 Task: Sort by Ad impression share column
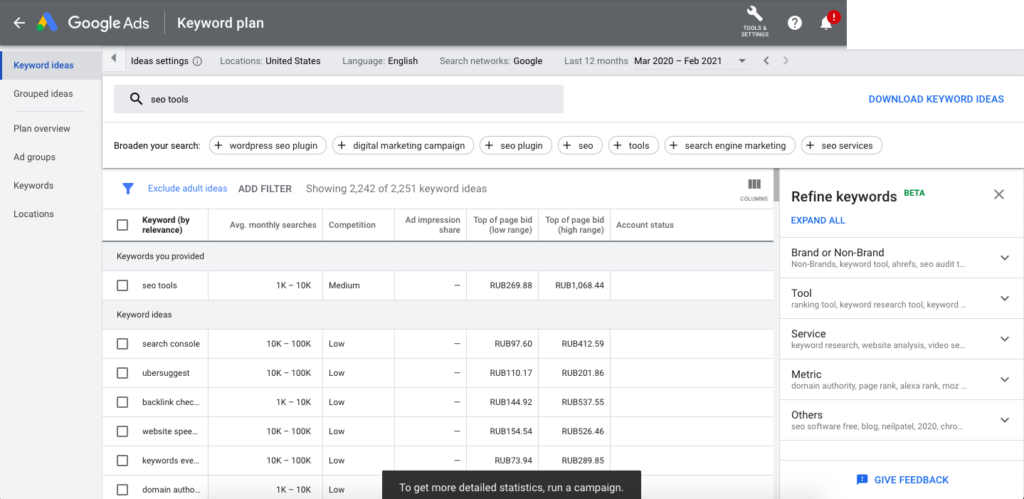(434, 225)
